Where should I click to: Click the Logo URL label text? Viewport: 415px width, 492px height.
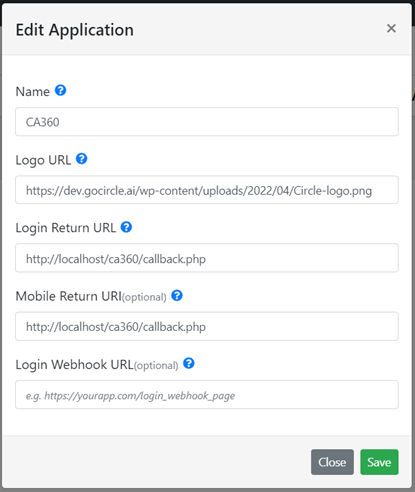point(43,160)
